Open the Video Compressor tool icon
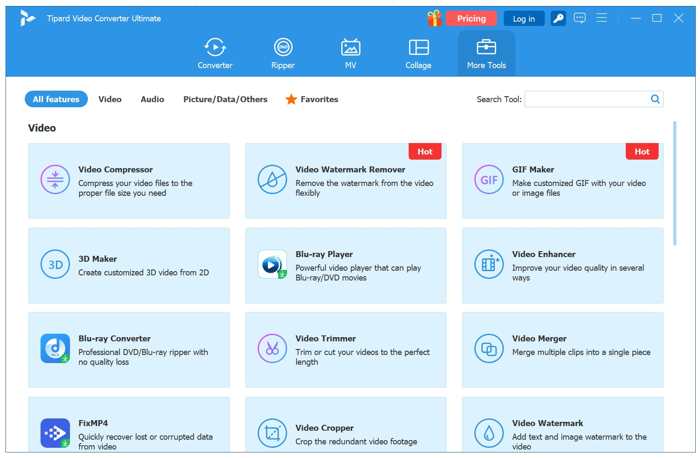The height and width of the screenshot is (458, 700). 54,180
